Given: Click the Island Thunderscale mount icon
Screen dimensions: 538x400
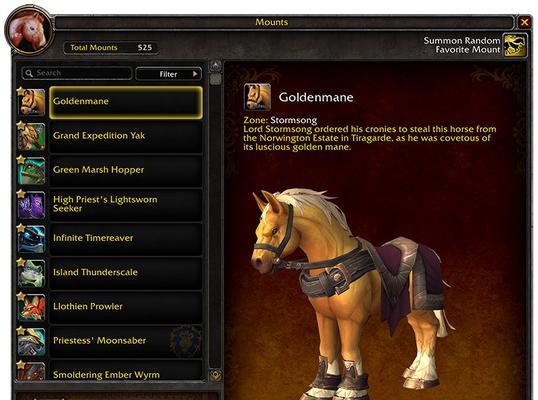Looking at the screenshot, I should [x=32, y=273].
